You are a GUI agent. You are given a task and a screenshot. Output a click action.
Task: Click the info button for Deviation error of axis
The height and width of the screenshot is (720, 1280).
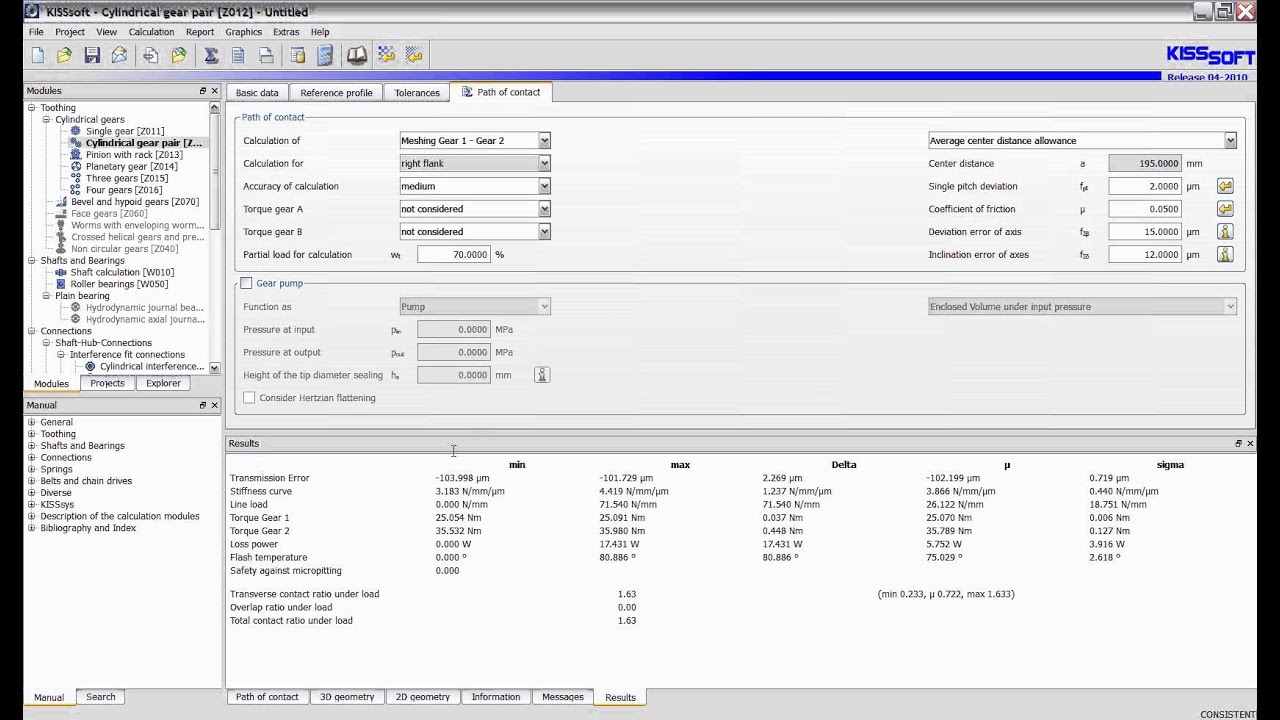[x=1225, y=232]
